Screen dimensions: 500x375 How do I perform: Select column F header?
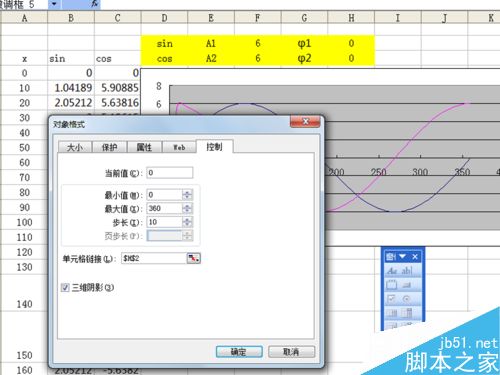pos(258,17)
